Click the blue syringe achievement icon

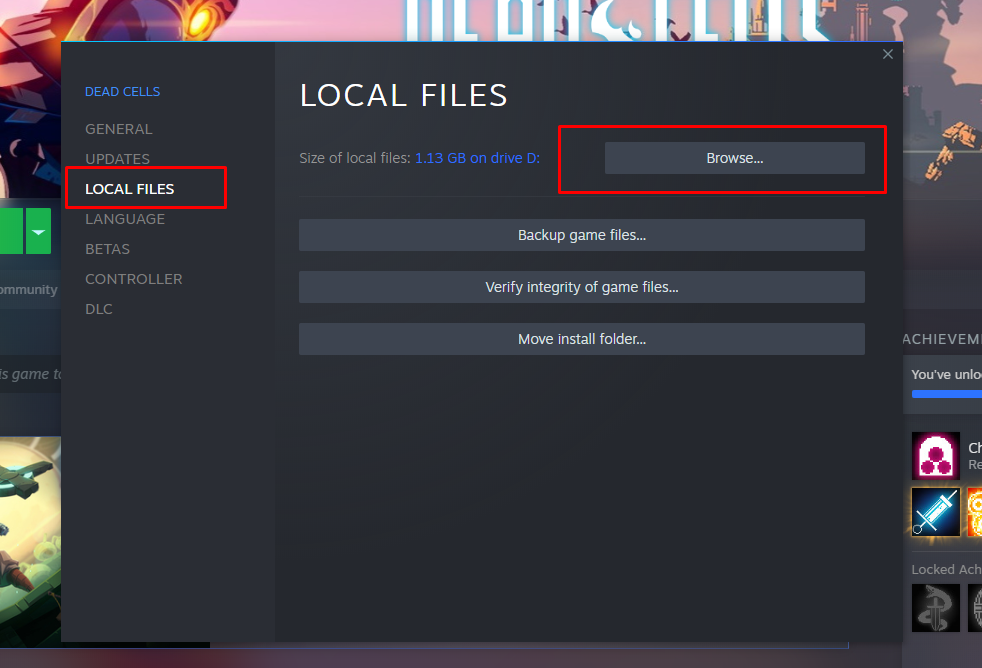935,512
